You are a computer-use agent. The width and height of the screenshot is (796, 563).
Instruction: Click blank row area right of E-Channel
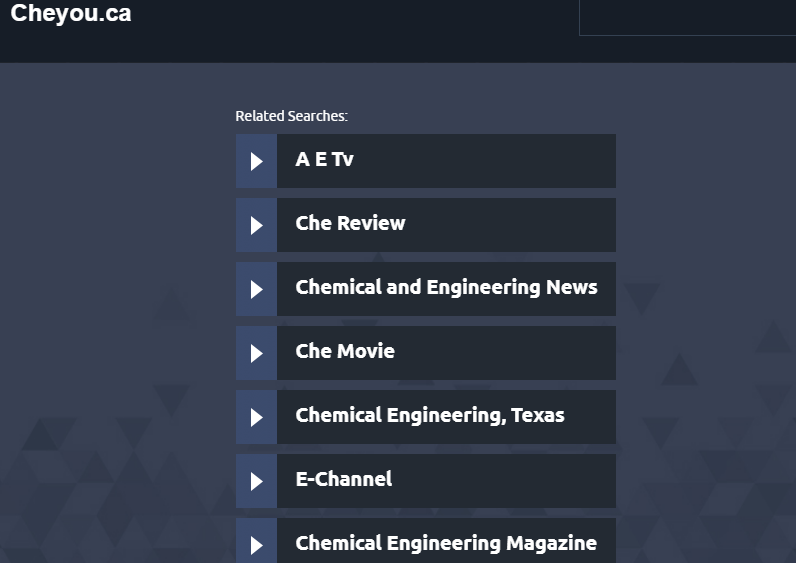click(x=510, y=481)
